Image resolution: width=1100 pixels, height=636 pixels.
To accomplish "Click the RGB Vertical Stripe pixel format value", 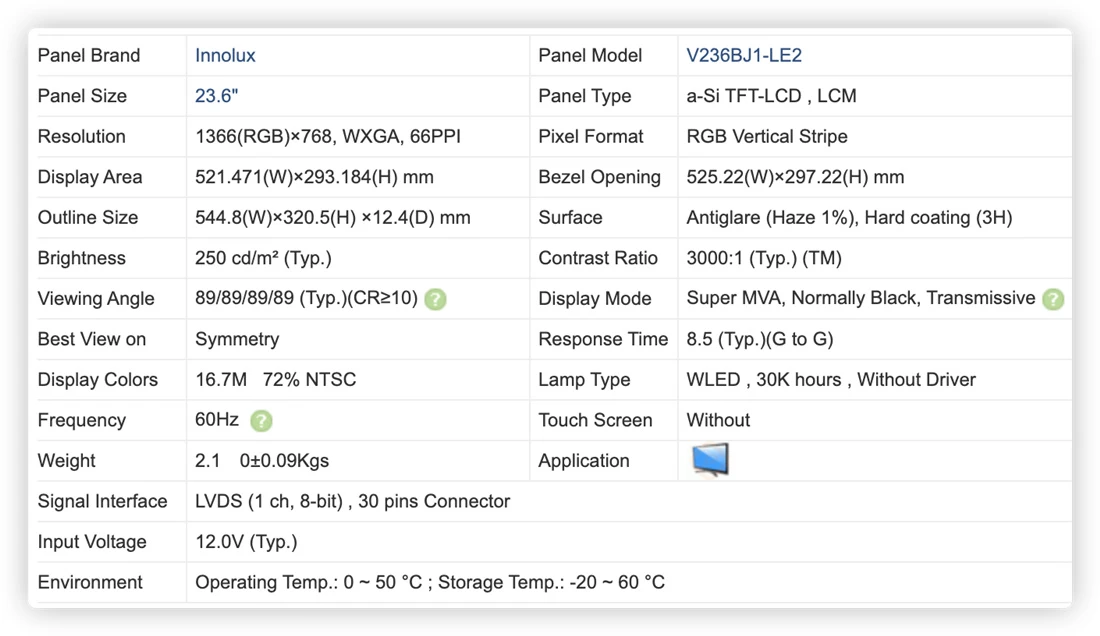I will click(x=767, y=136).
